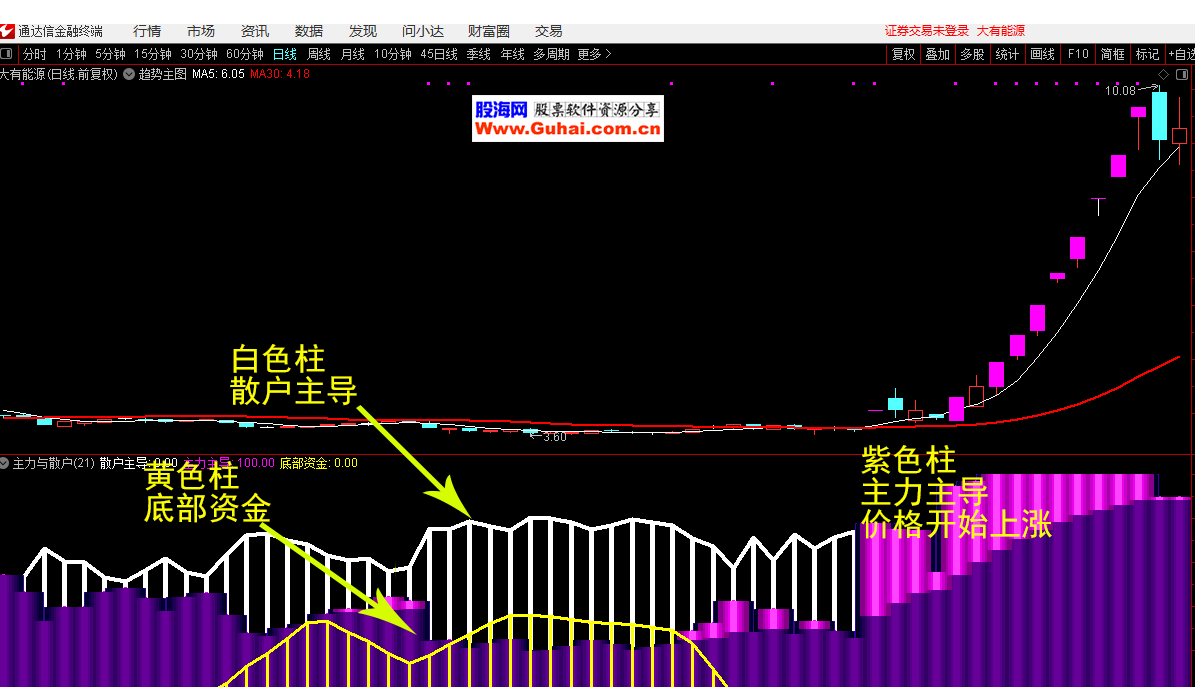The width and height of the screenshot is (1195, 687).
Task: Click the 证券交易未登录 login link
Action: point(927,31)
